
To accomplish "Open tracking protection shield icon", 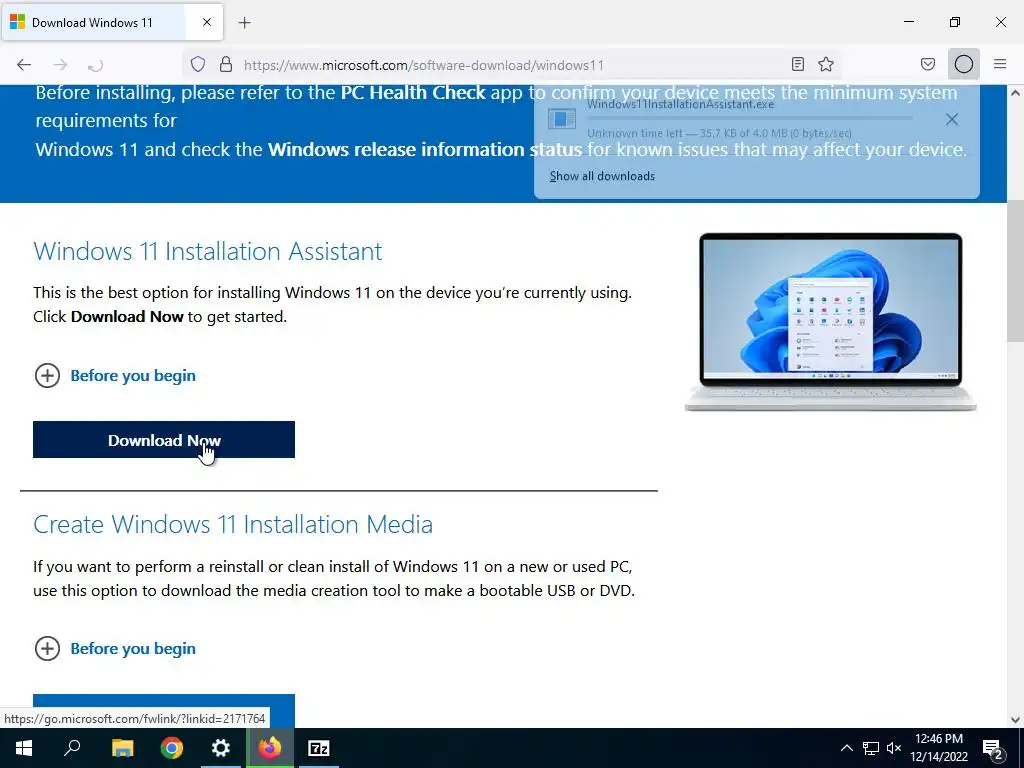I will 198,64.
